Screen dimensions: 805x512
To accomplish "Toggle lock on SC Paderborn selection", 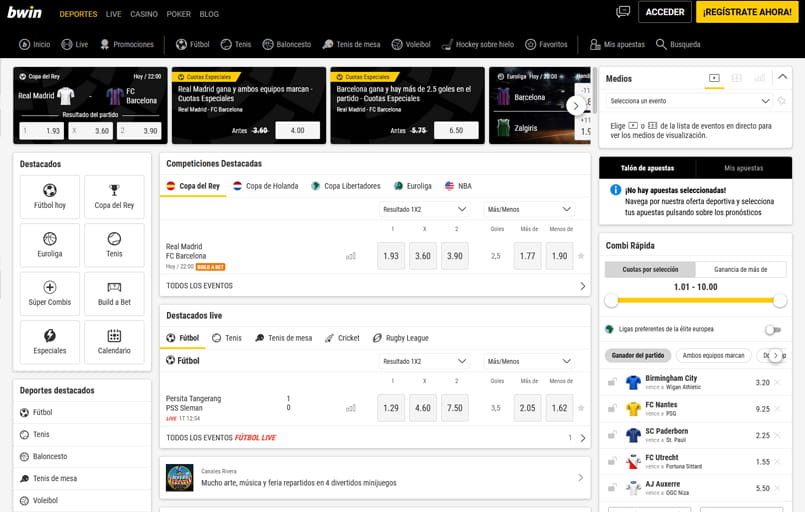I will (x=612, y=435).
